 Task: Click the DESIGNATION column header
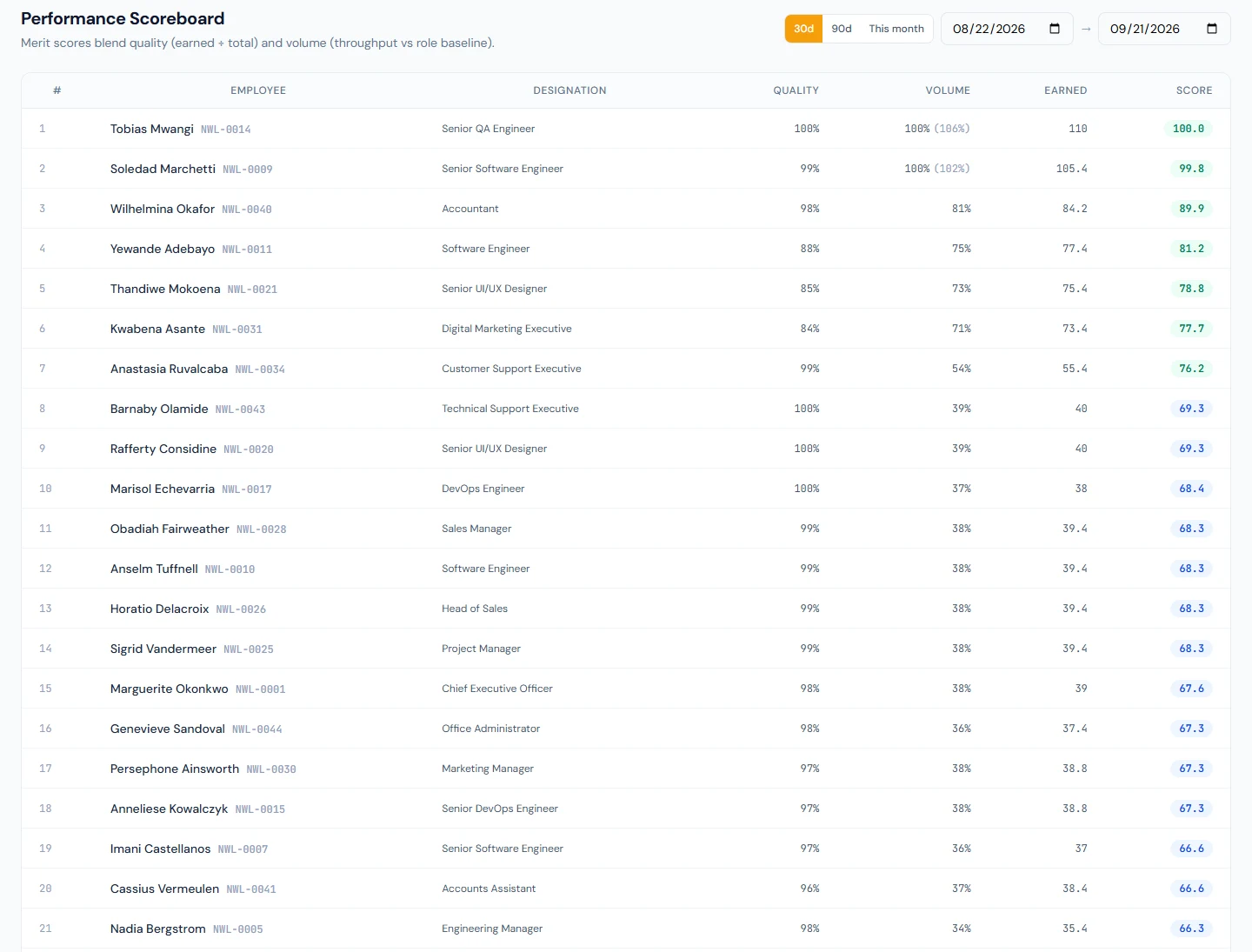(569, 90)
